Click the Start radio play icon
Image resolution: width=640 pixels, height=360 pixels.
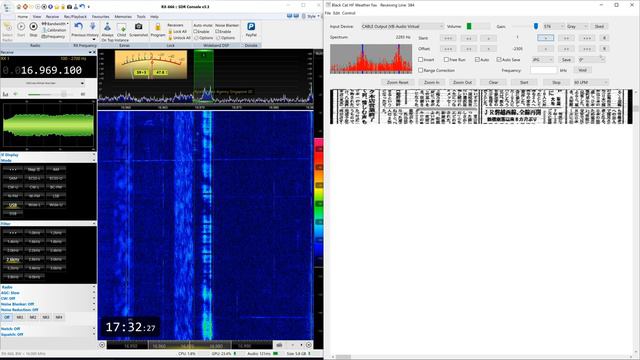point(21,27)
